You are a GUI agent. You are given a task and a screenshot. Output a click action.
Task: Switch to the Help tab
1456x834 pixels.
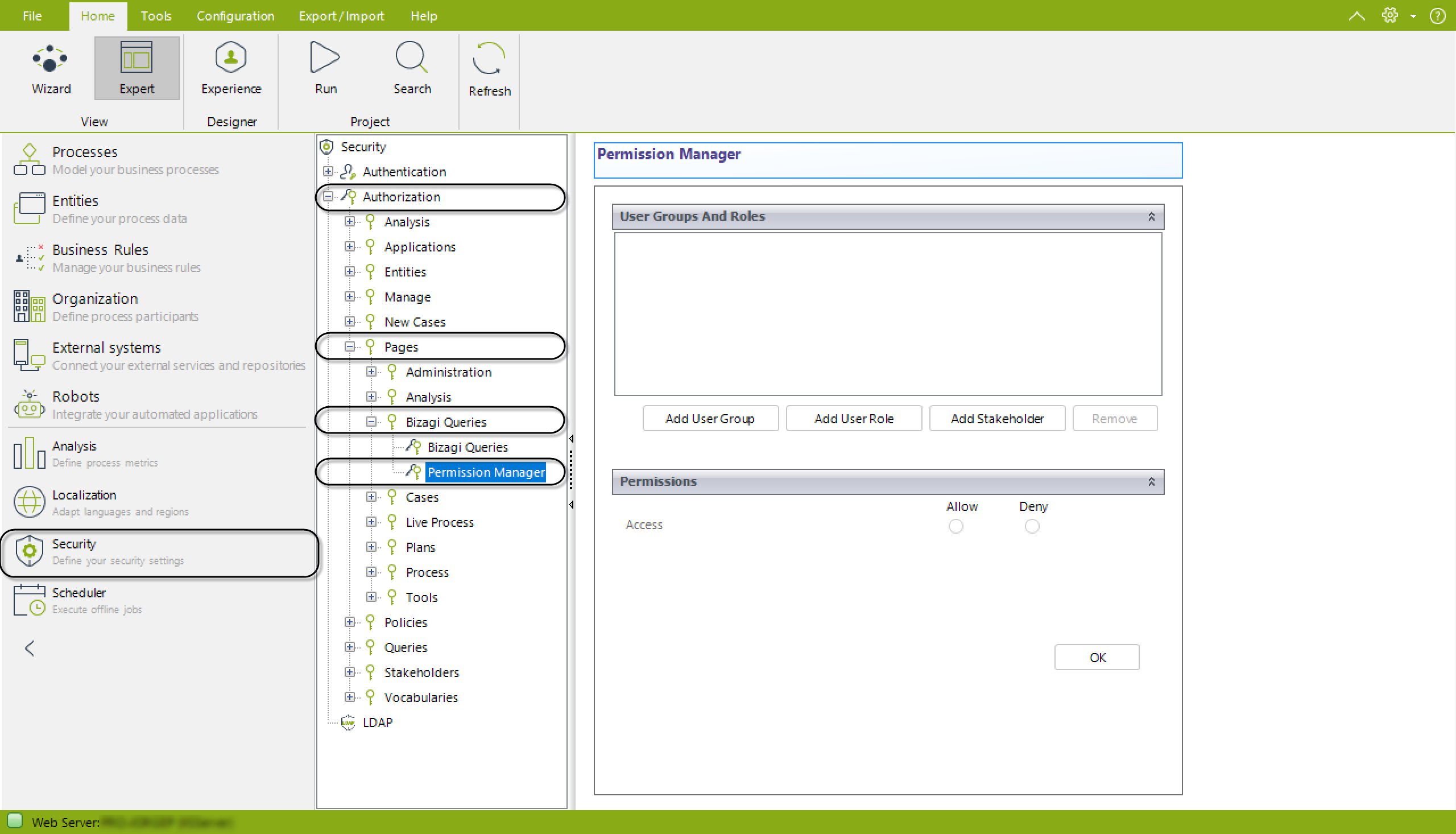coord(424,15)
